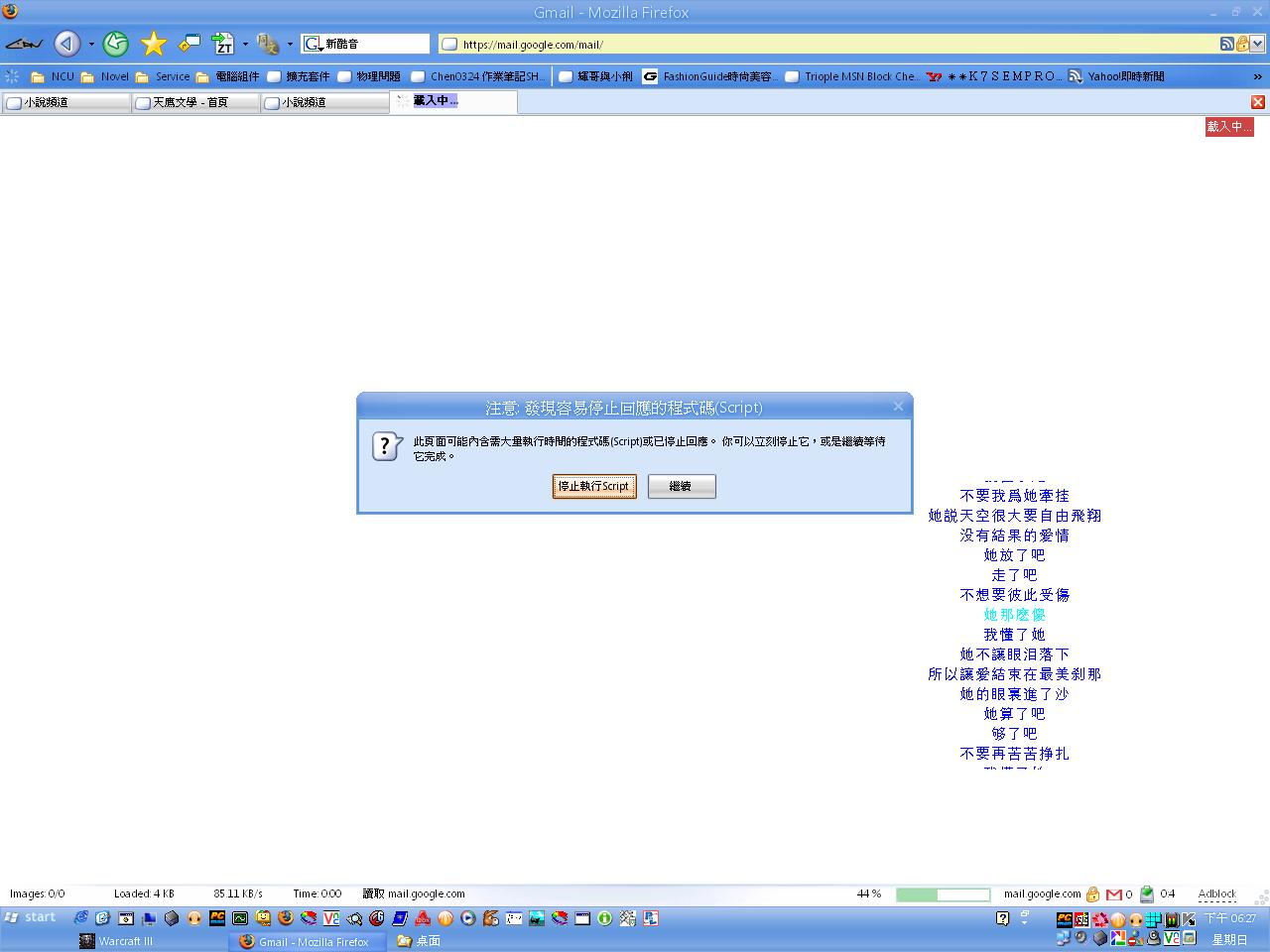1270x952 pixels.
Task: Open the search engine picker in the search box
Action: (313, 44)
